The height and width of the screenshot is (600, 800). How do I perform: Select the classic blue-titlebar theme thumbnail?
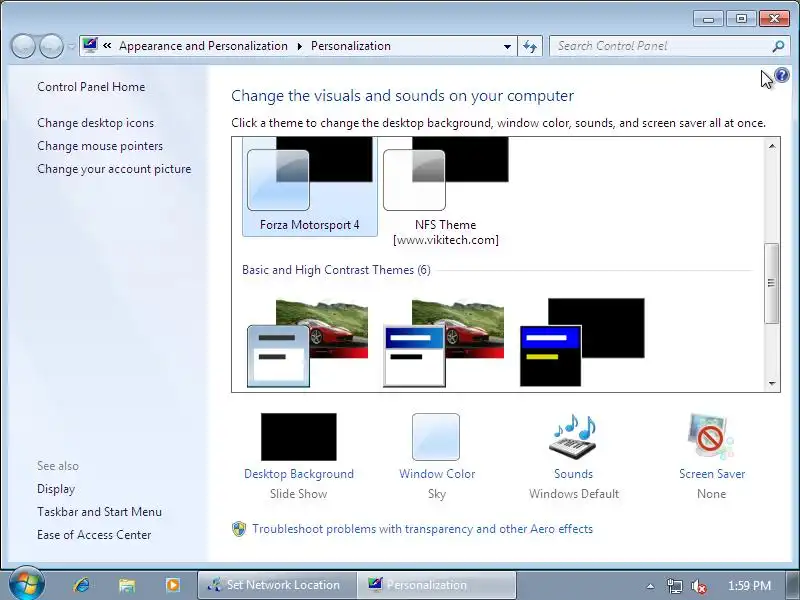coord(443,343)
